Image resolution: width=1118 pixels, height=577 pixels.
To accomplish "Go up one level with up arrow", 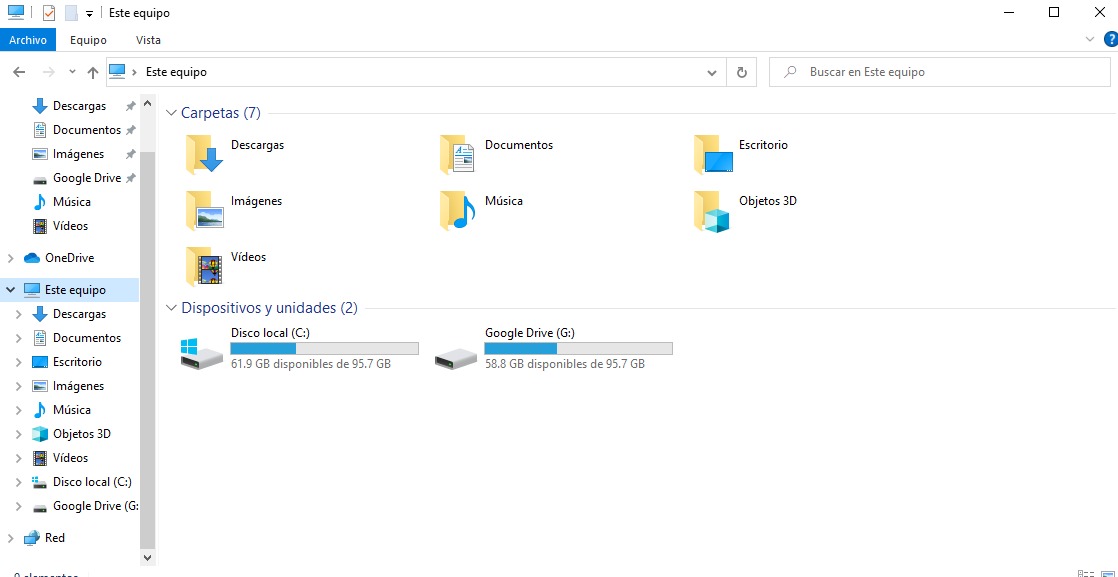I will coord(93,73).
